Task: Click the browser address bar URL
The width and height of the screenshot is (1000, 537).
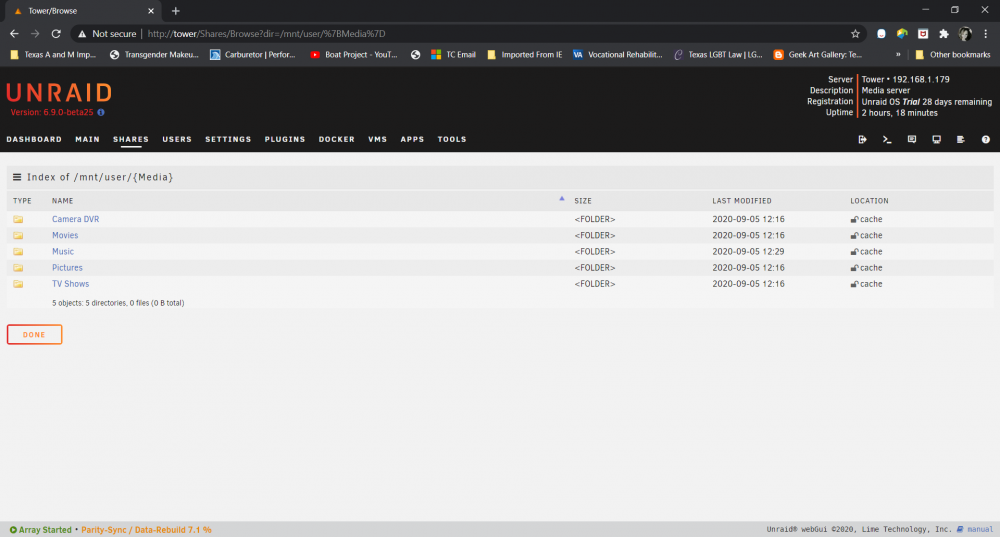Action: (x=267, y=34)
